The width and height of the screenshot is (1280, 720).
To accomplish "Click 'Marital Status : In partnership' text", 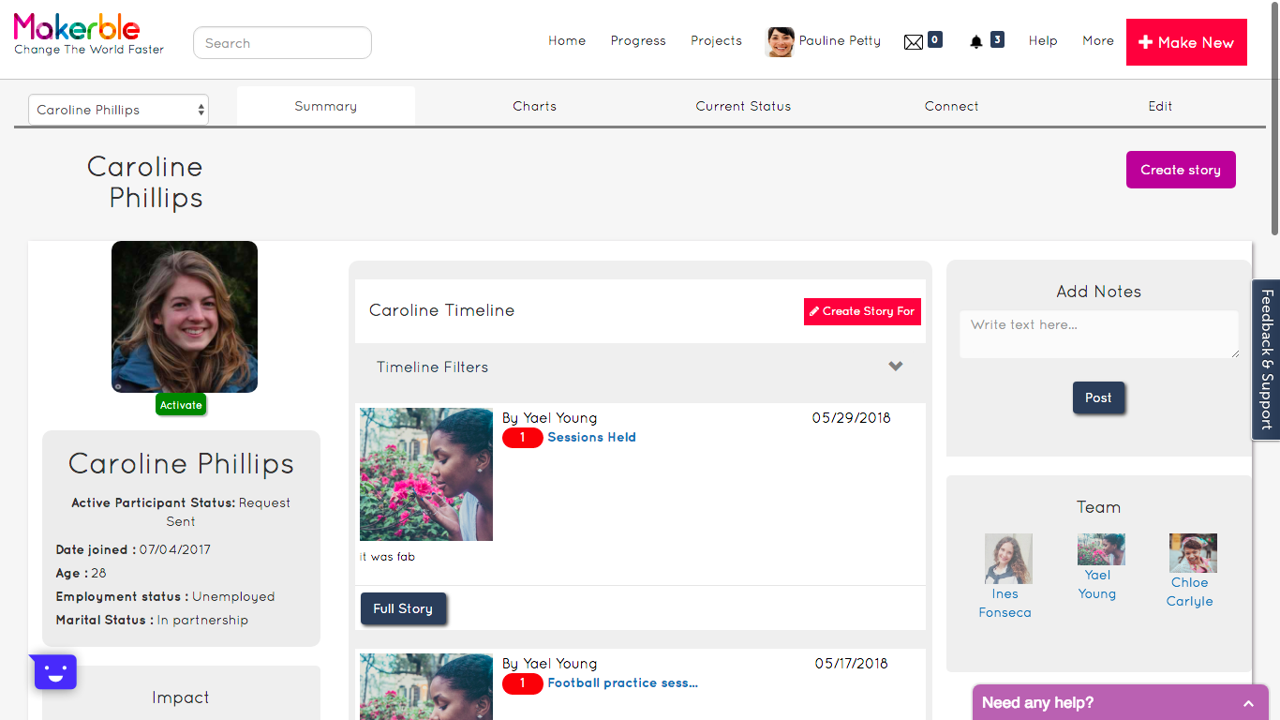I will pos(152,620).
